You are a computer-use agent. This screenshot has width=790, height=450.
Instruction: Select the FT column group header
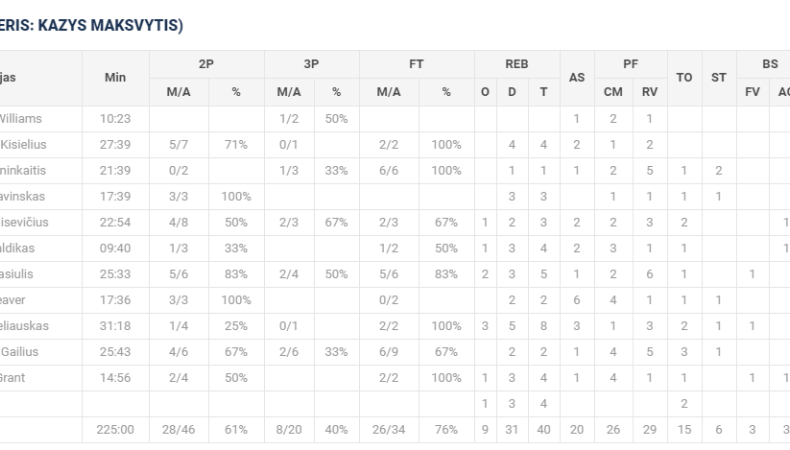416,64
